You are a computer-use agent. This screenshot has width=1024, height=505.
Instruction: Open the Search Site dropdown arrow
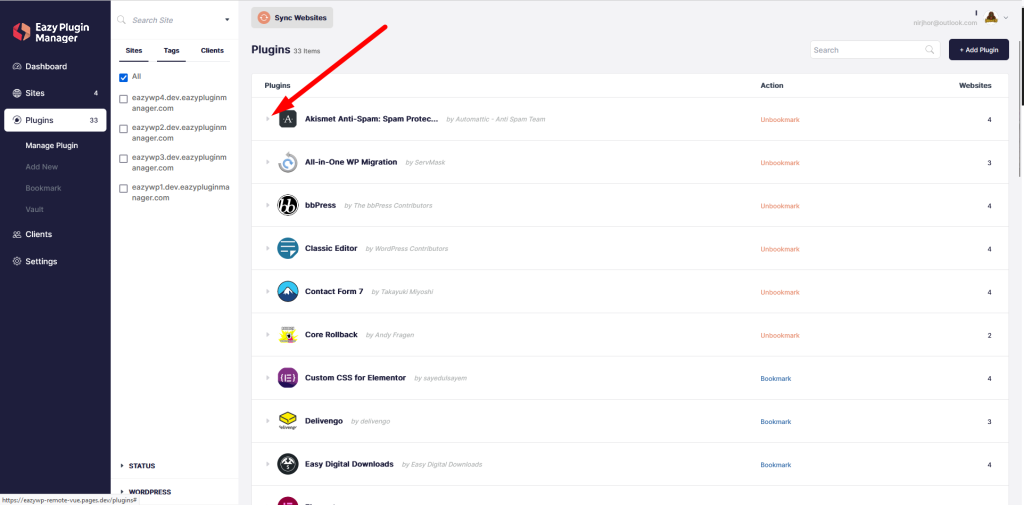[x=227, y=20]
